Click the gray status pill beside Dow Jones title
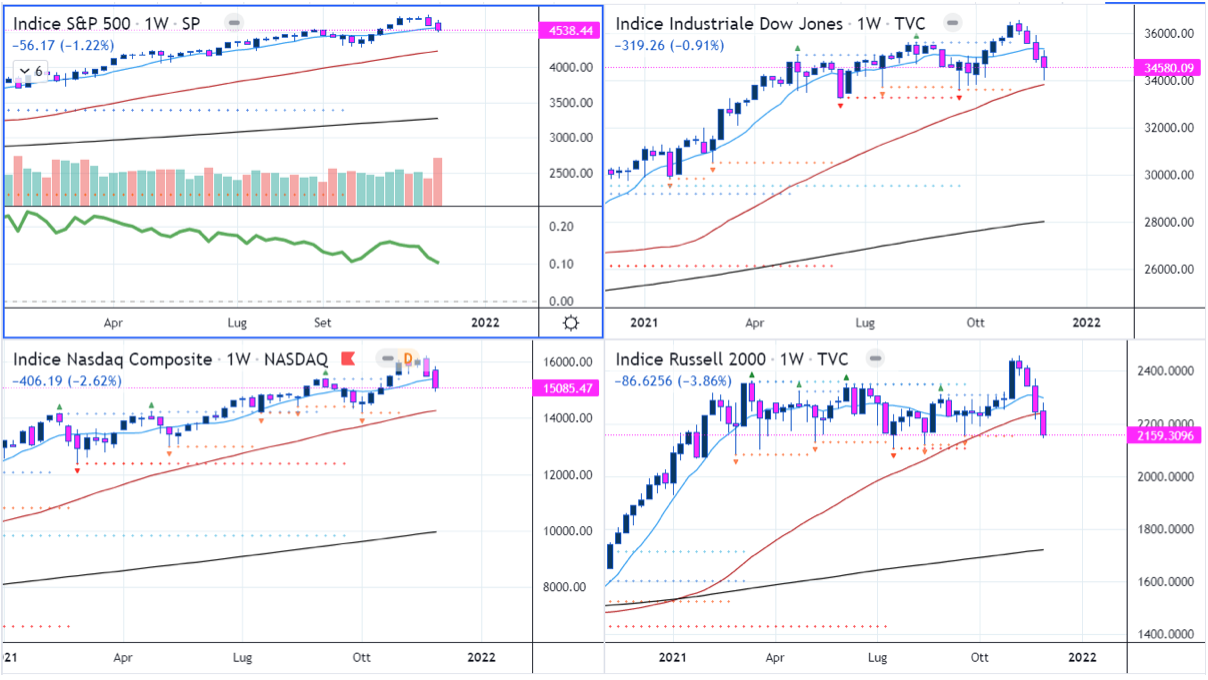 click(952, 22)
